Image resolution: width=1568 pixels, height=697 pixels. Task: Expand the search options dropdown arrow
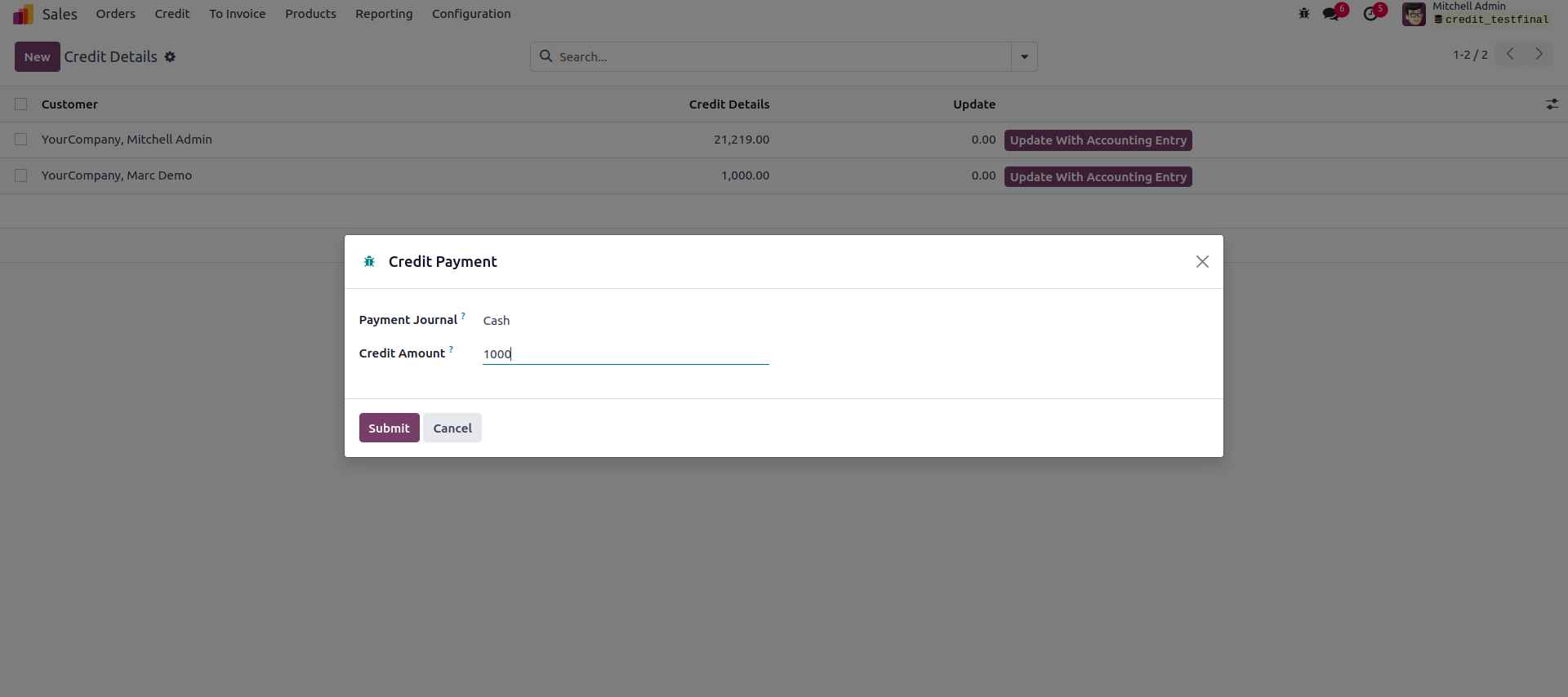coord(1024,57)
